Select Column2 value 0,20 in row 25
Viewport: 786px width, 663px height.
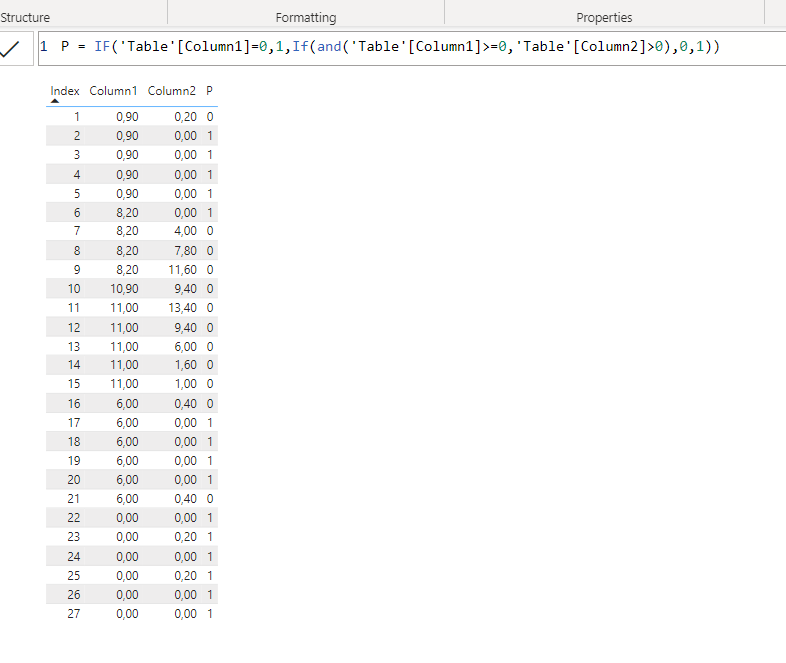(185, 576)
